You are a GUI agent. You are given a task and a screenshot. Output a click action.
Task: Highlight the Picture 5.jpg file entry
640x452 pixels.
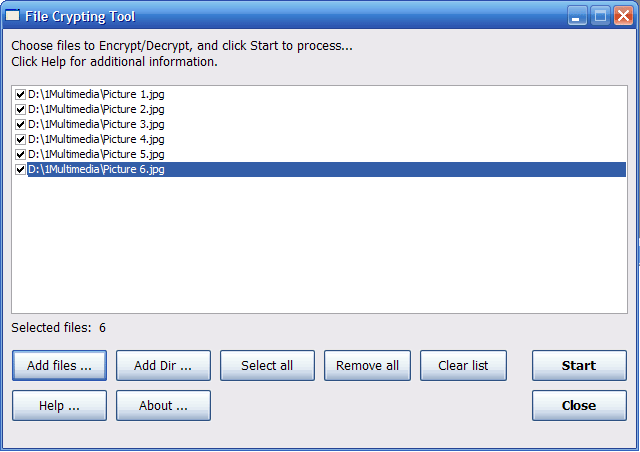96,154
